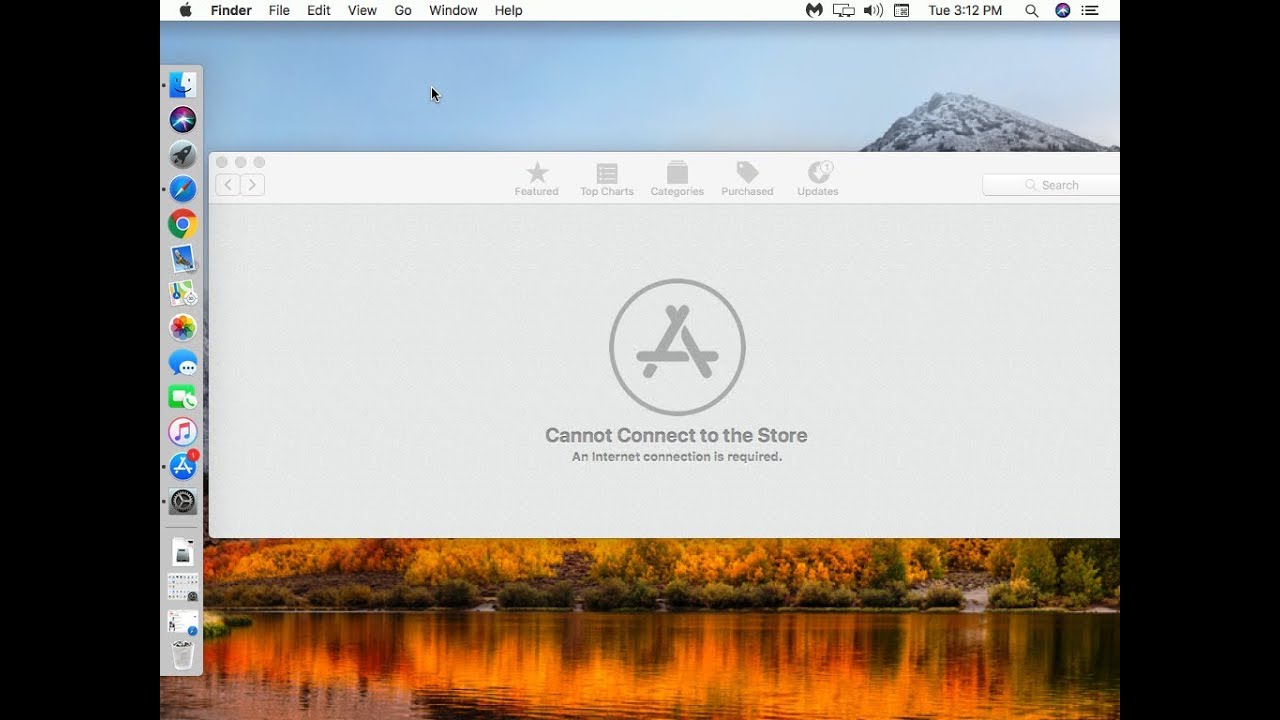Go back with the left chevron button
1280x720 pixels.
point(228,184)
